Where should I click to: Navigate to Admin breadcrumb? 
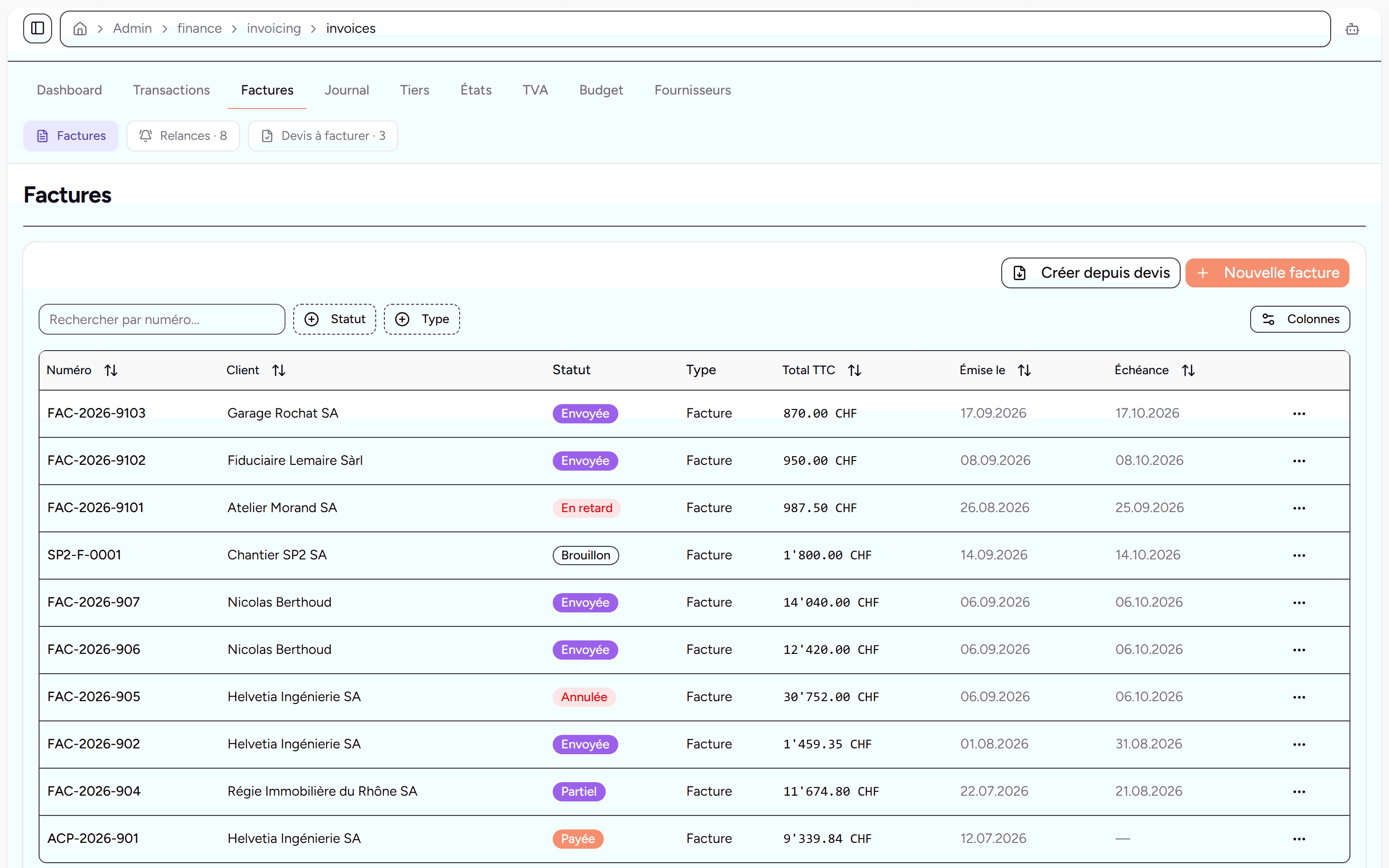tap(133, 29)
